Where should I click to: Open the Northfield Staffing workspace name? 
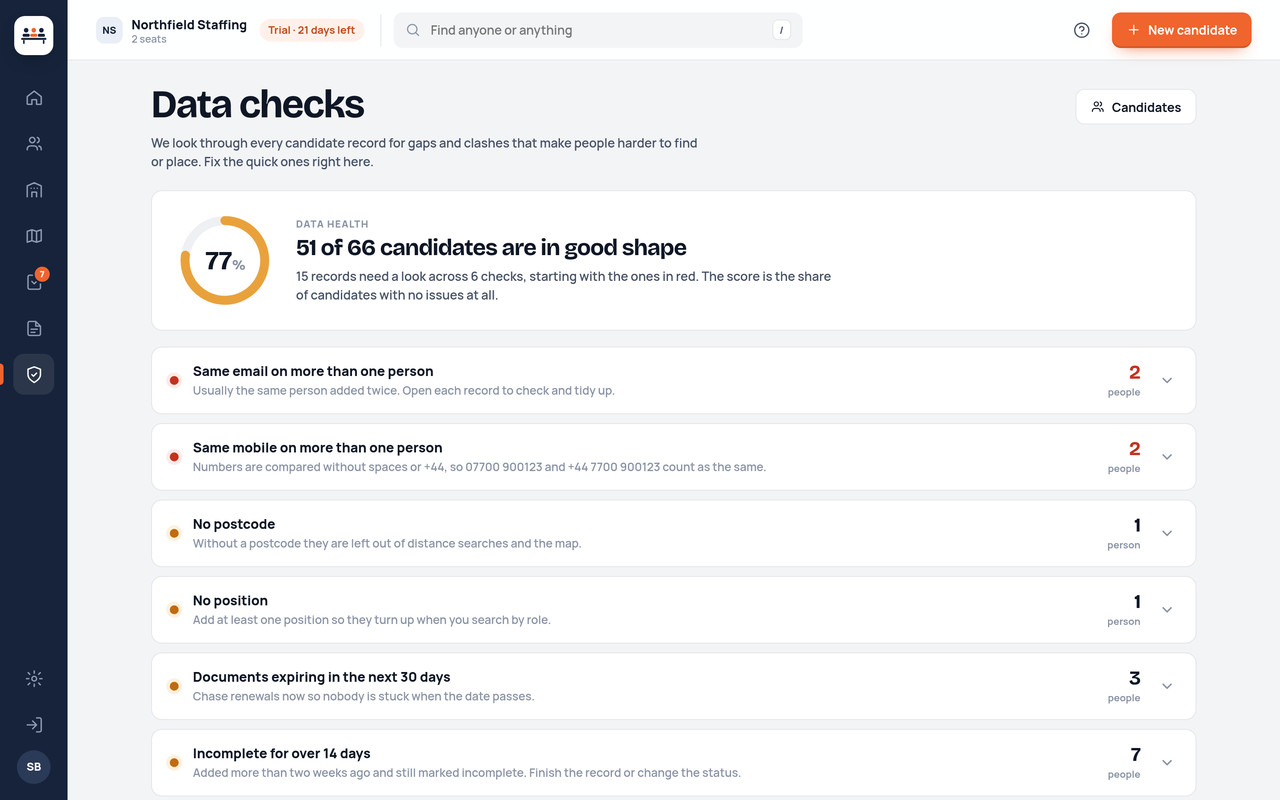pos(189,25)
